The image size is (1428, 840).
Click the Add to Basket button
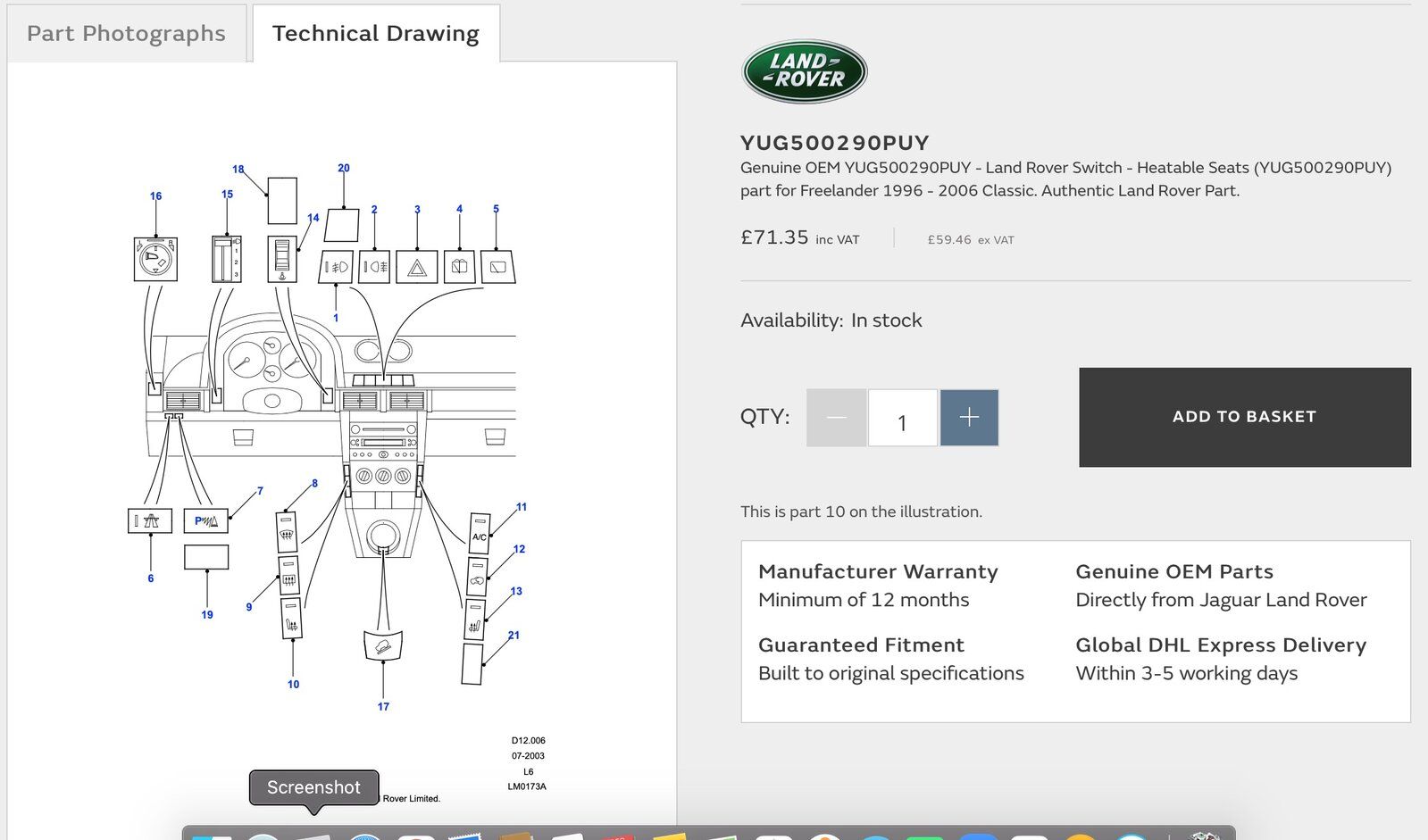1244,417
